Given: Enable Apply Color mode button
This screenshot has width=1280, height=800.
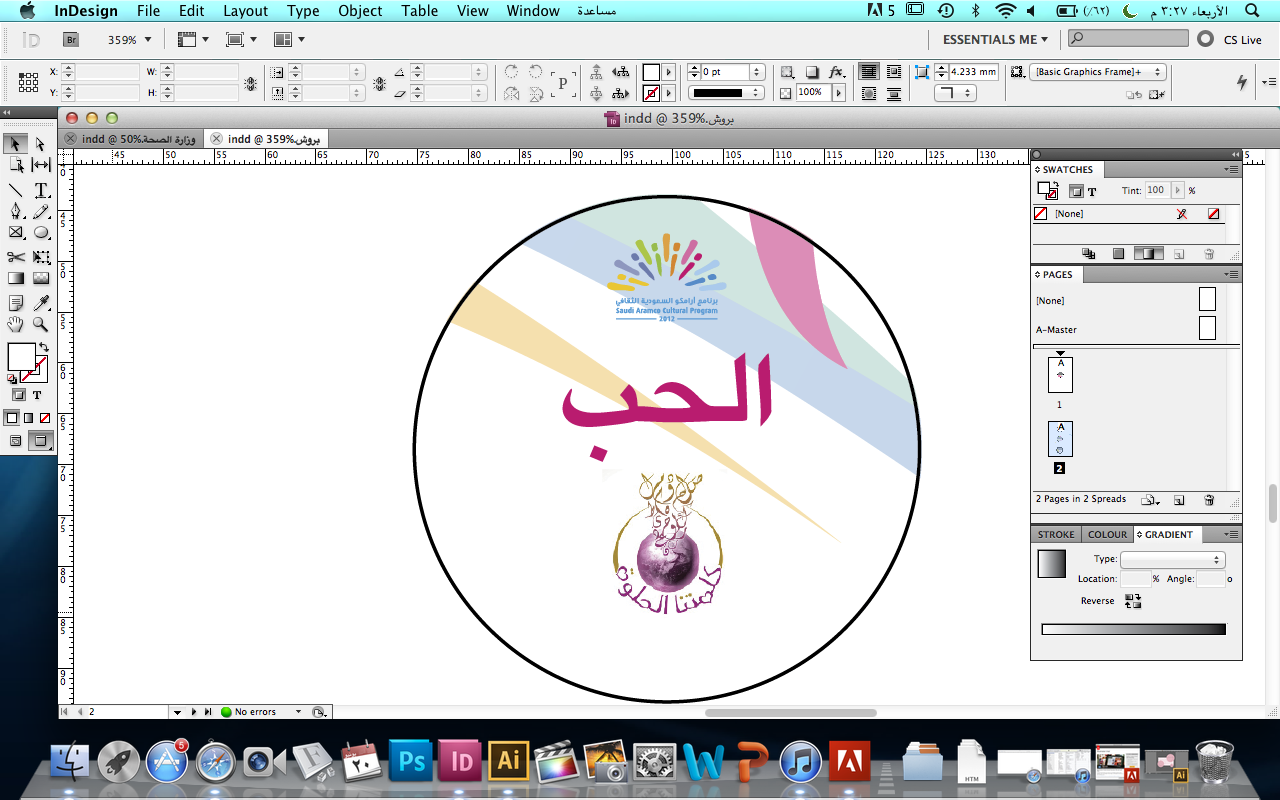Looking at the screenshot, I should click(13, 418).
